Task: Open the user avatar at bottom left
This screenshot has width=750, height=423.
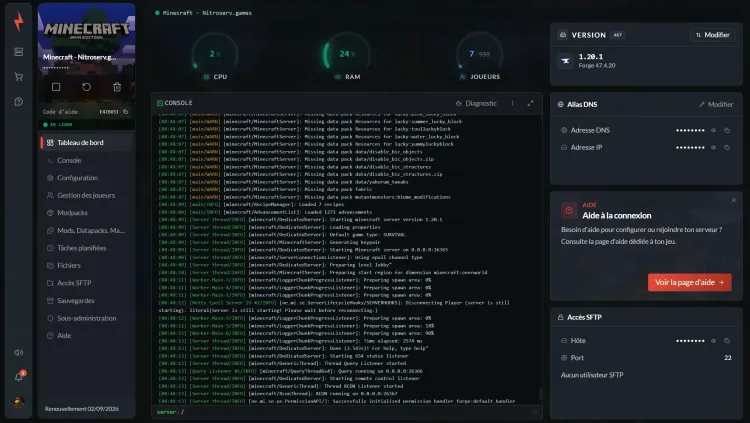Action: (x=19, y=402)
